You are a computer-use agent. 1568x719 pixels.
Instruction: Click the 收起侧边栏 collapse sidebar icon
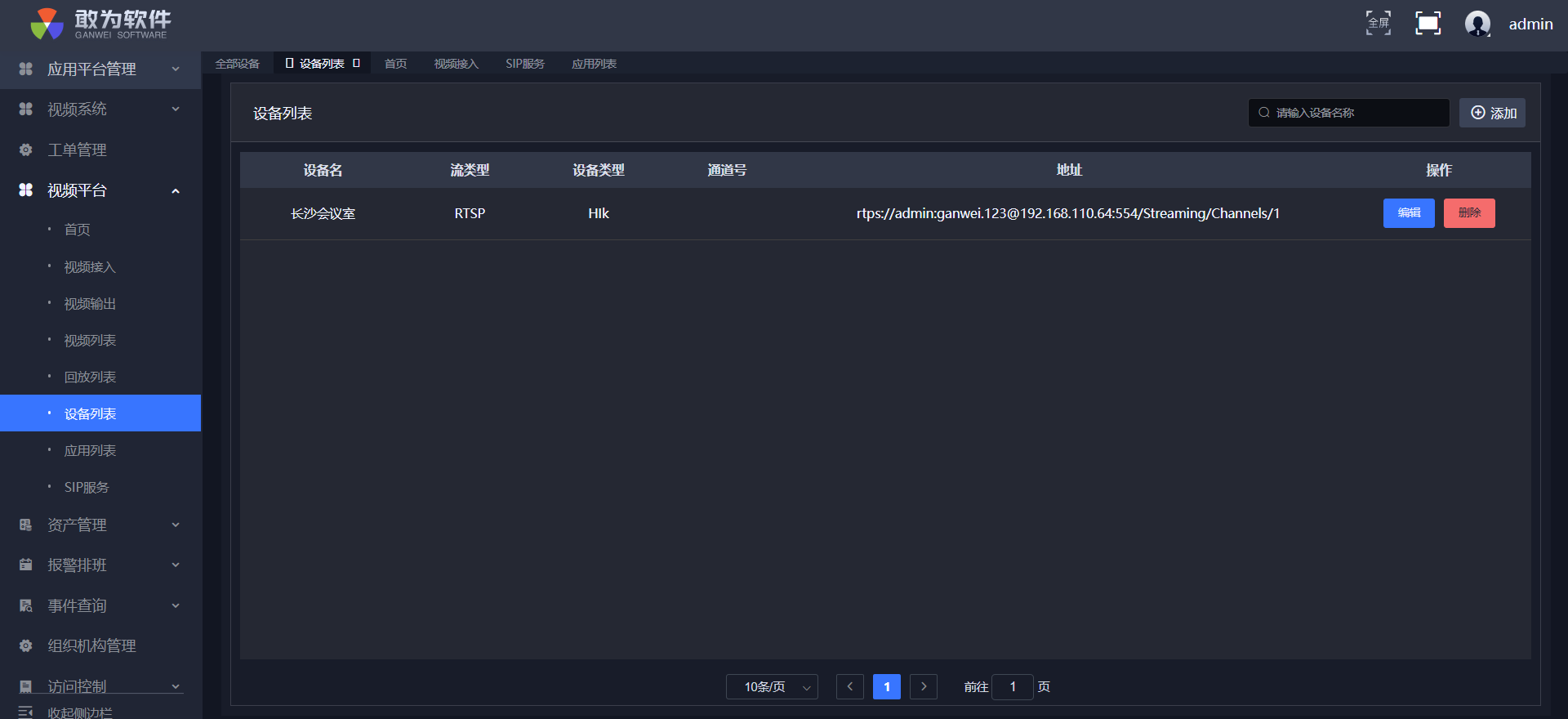coord(26,712)
